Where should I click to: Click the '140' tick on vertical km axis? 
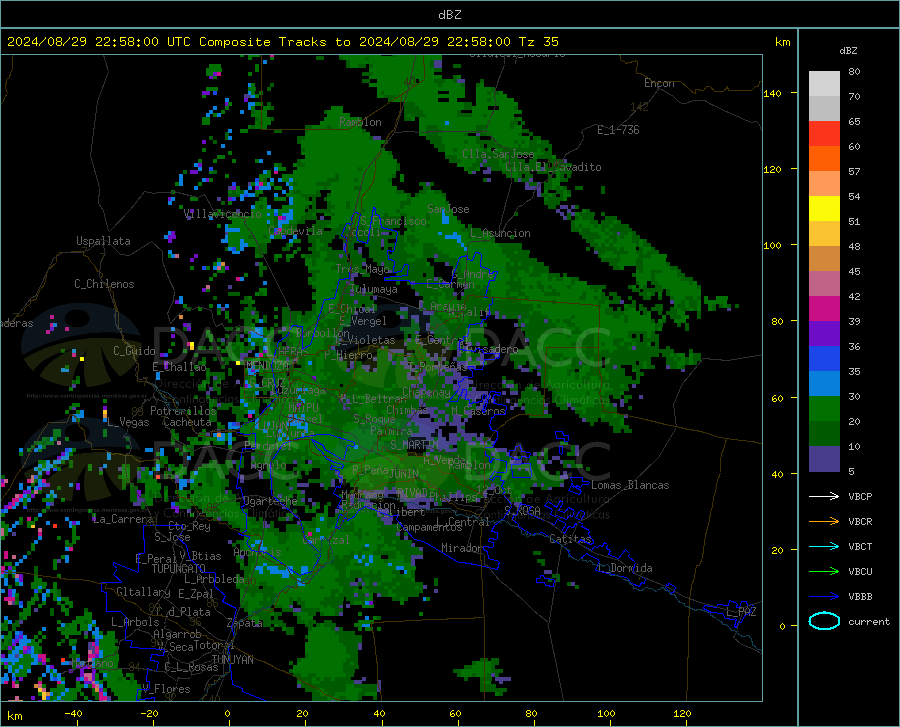pyautogui.click(x=772, y=94)
